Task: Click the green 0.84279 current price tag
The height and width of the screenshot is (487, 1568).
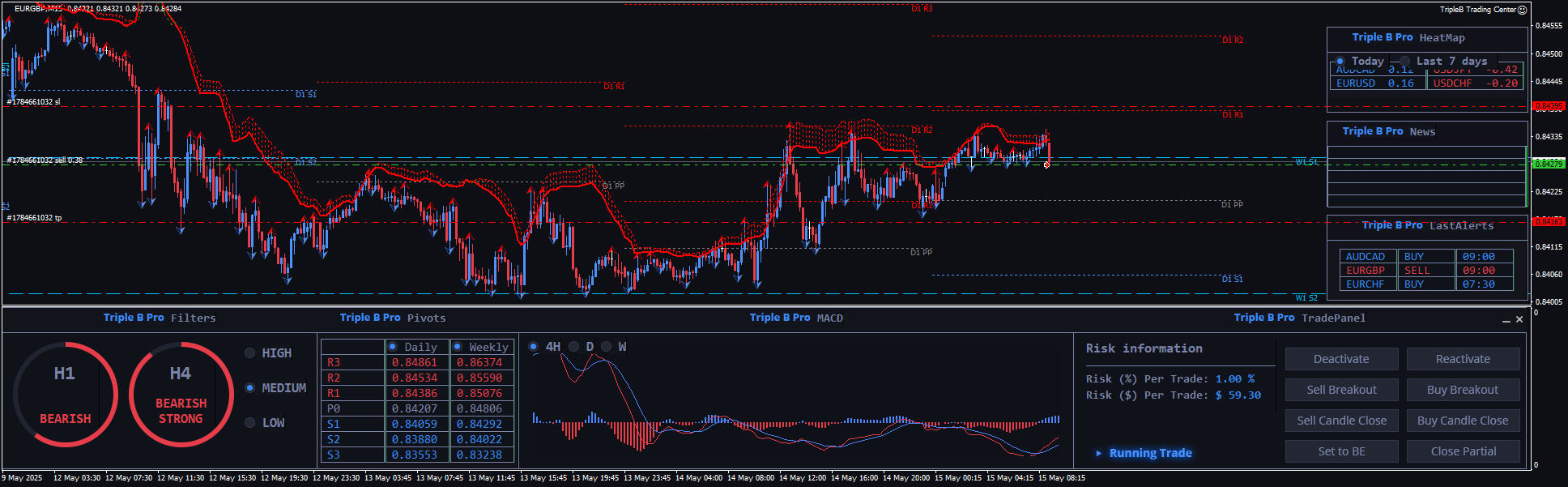Action: point(1548,164)
